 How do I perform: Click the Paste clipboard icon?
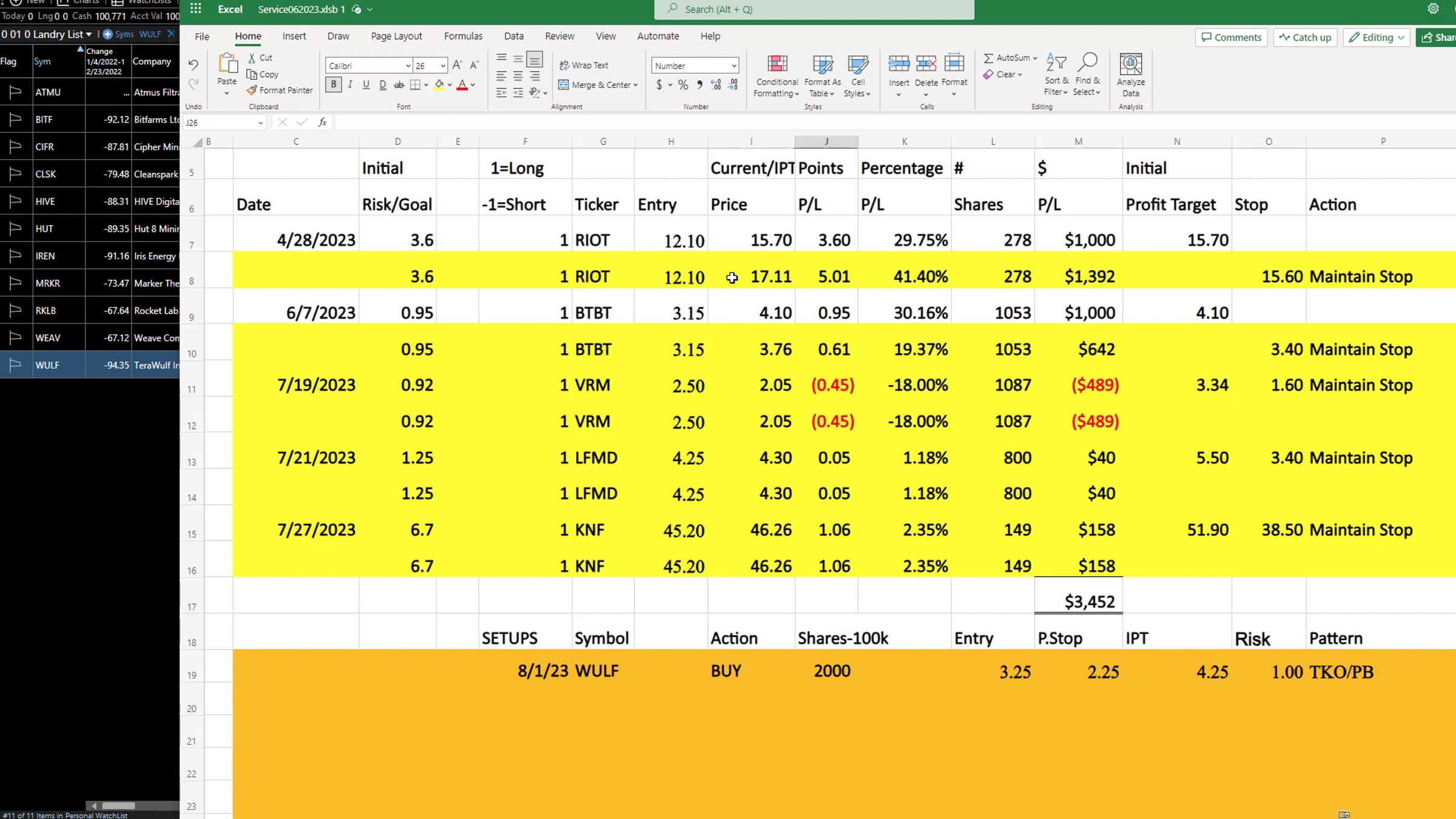227,64
